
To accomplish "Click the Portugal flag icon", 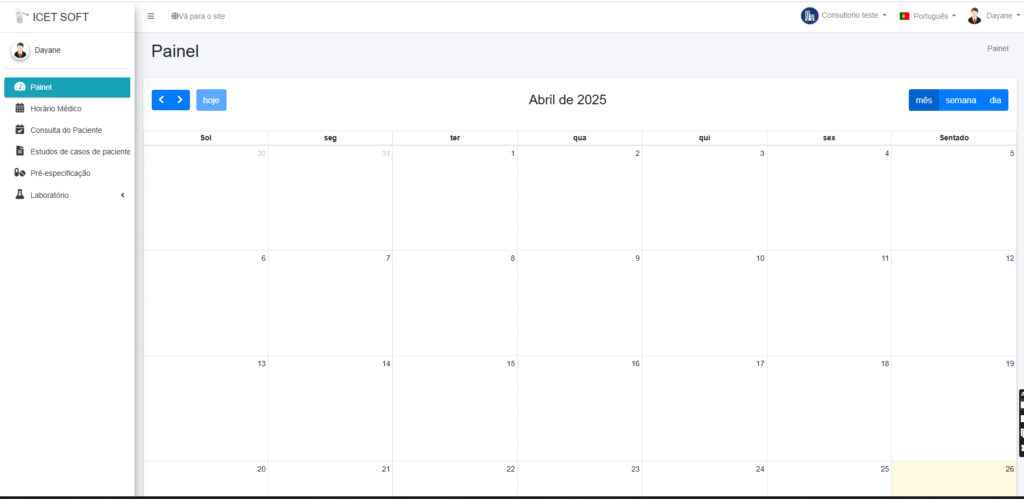I will click(904, 16).
